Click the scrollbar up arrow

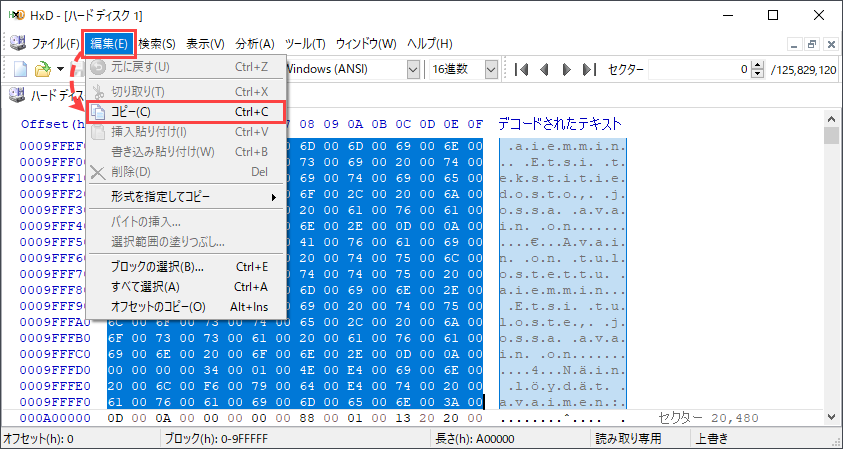tap(831, 119)
